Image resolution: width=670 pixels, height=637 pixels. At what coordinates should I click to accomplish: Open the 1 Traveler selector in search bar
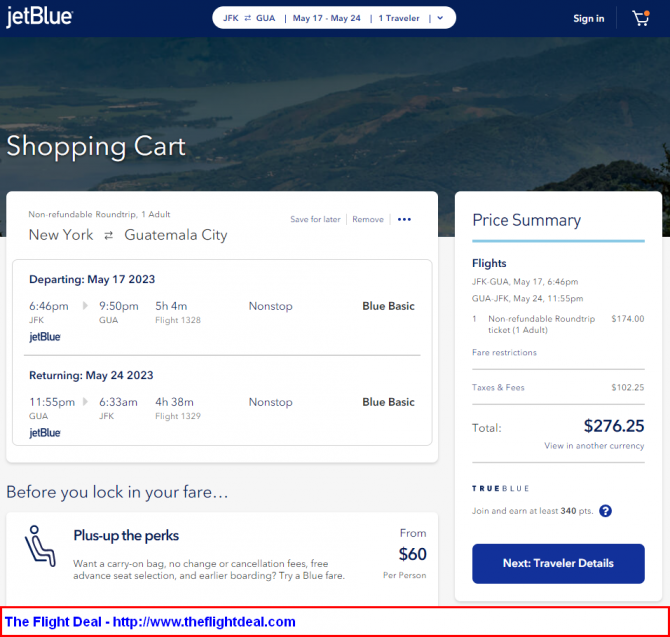pyautogui.click(x=399, y=18)
